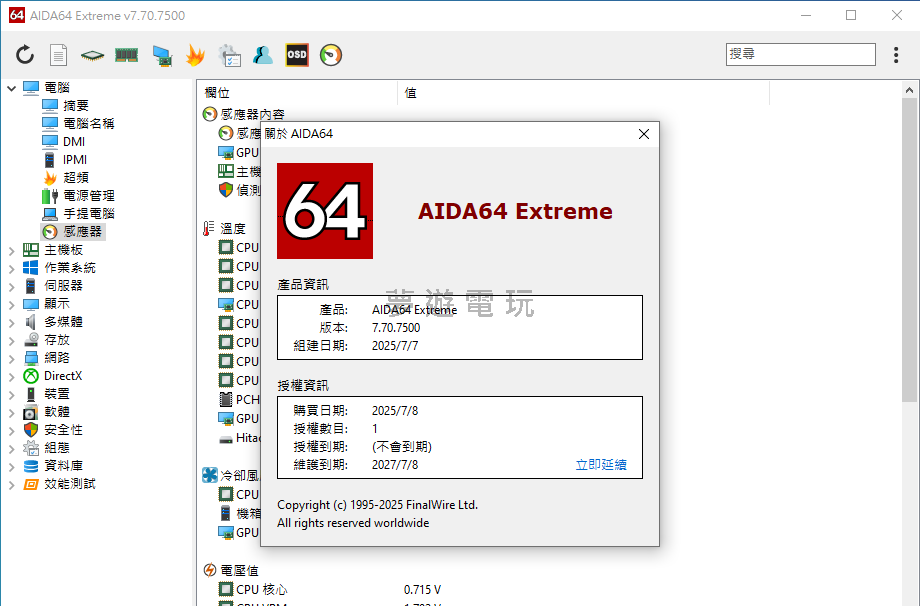
Task: Expand the 多媒體 tree node
Action: pyautogui.click(x=11, y=323)
